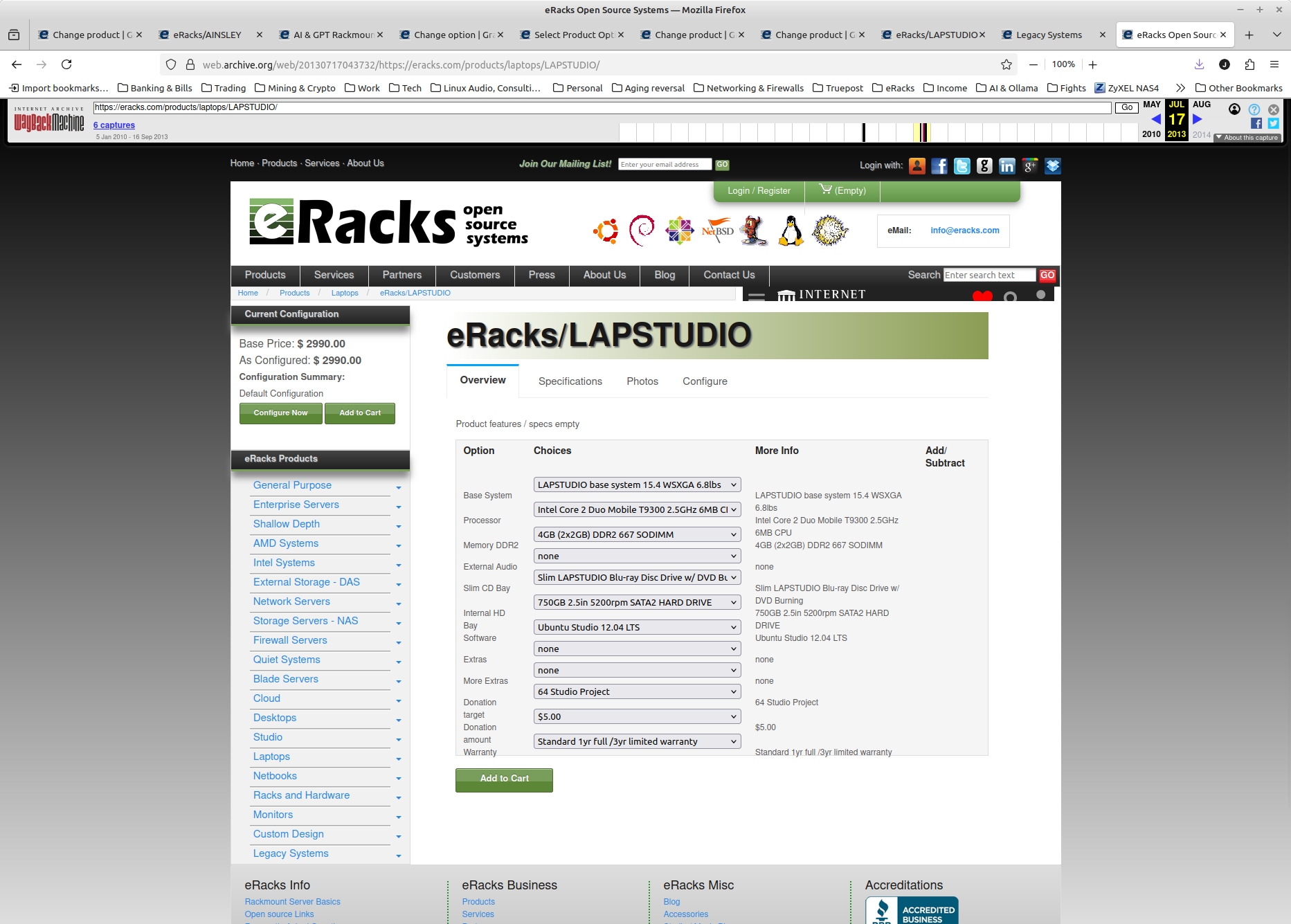Open the Memory DDR2 dropdown
The width and height of the screenshot is (1291, 924).
[x=638, y=534]
